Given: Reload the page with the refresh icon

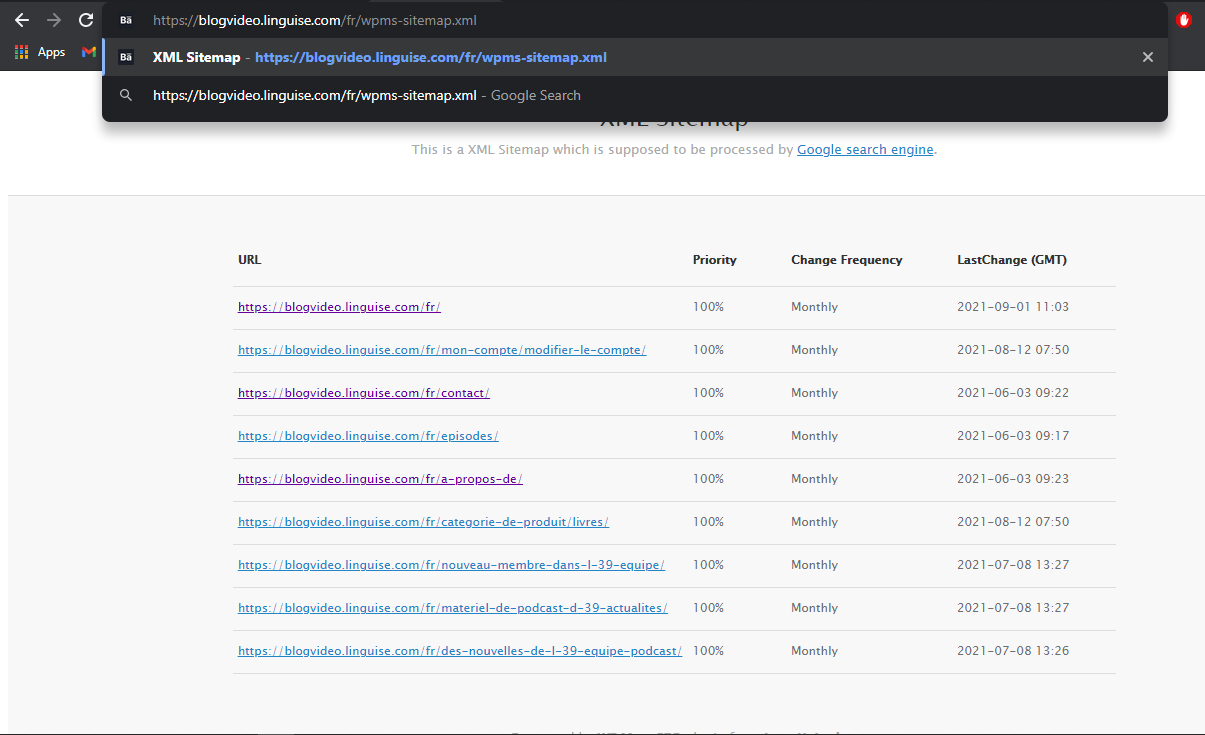Looking at the screenshot, I should (x=86, y=20).
